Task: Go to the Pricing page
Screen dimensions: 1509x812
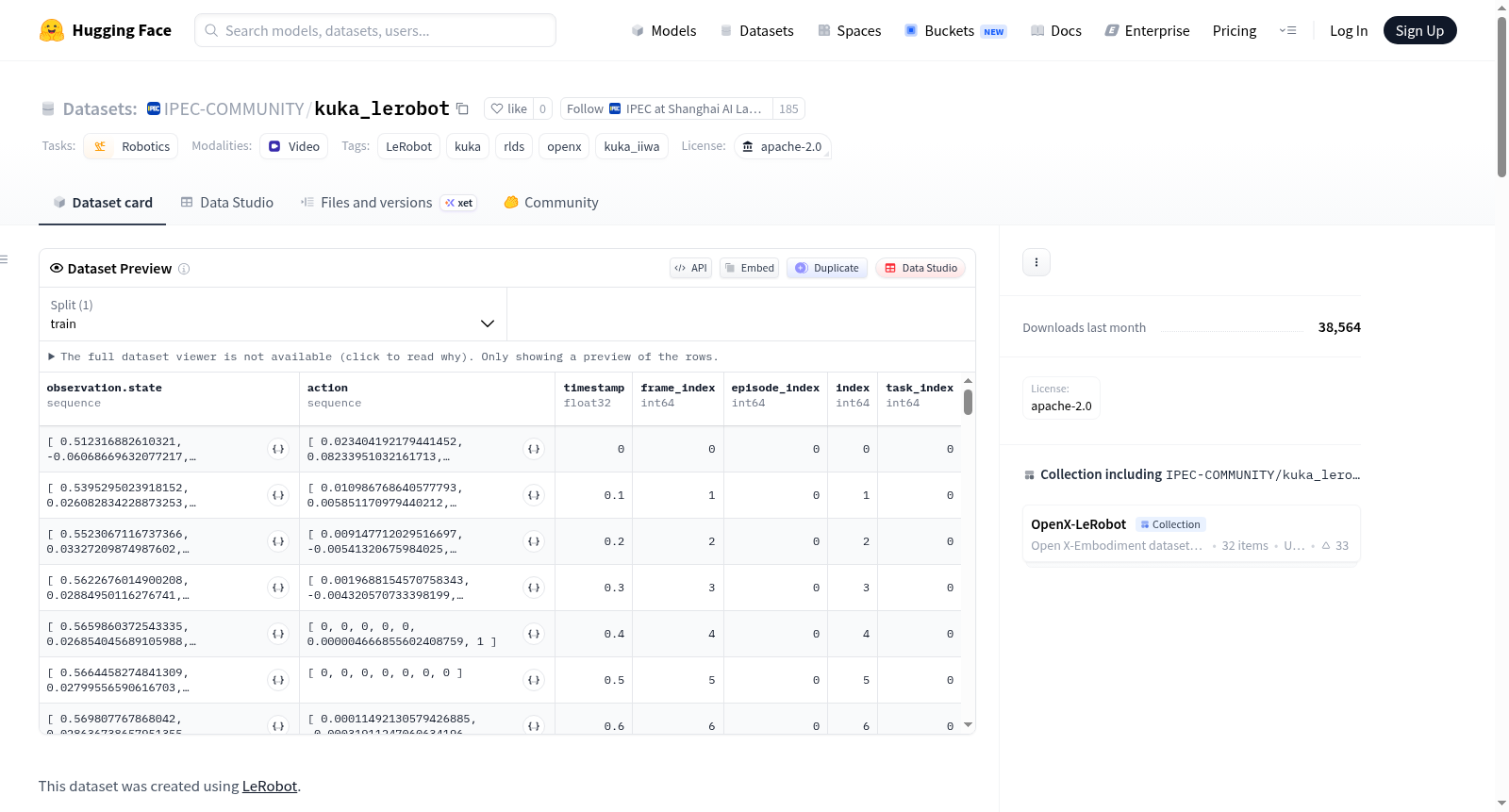Action: coord(1235,30)
